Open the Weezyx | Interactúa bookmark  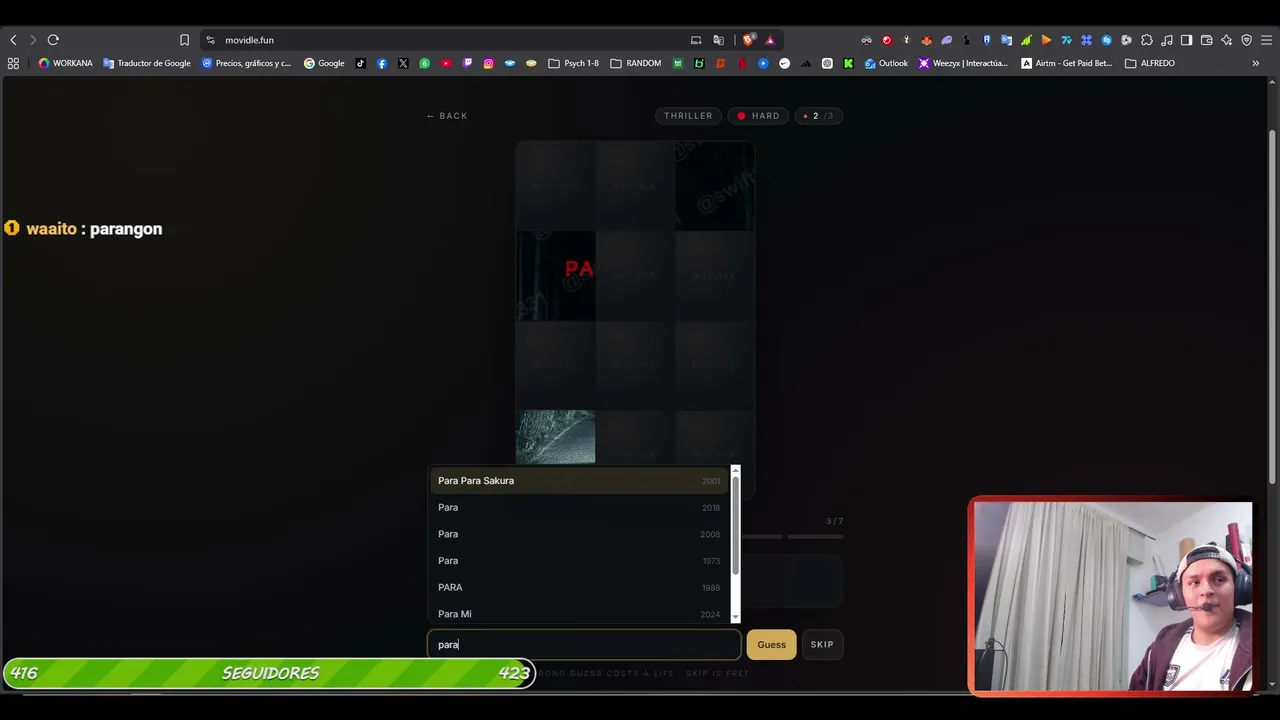click(963, 63)
